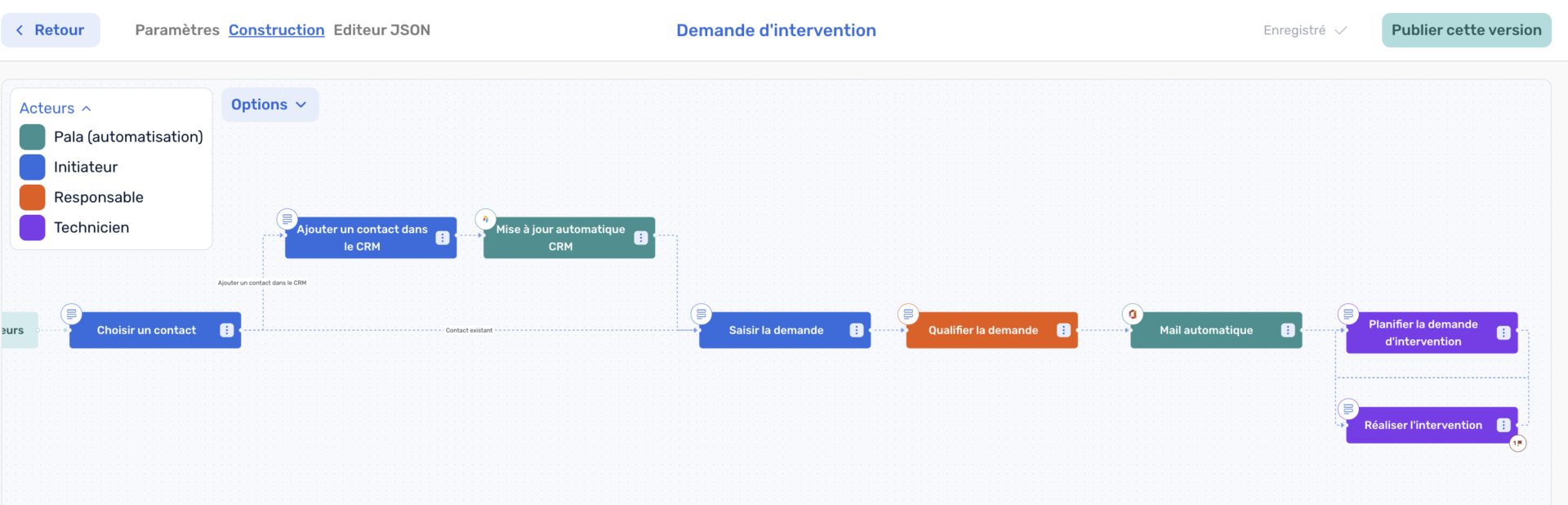Viewport: 1568px width, 505px height.
Task: Open the Options dropdown
Action: (269, 105)
